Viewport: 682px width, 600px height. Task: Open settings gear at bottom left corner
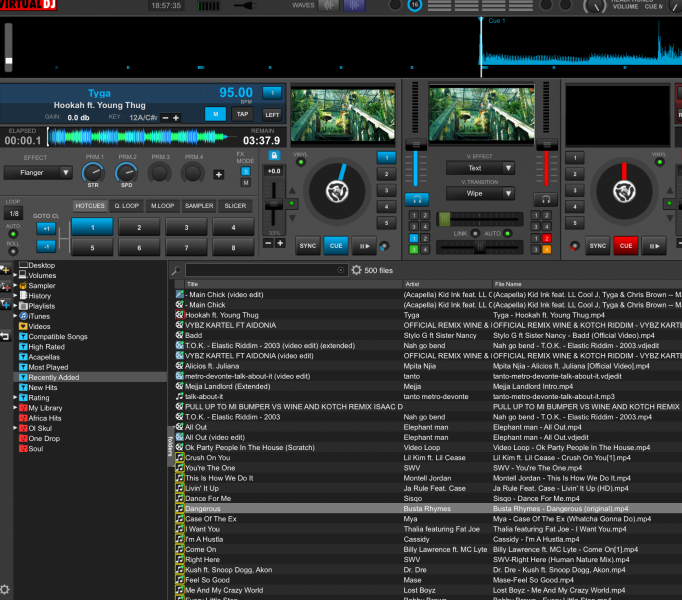[5, 590]
